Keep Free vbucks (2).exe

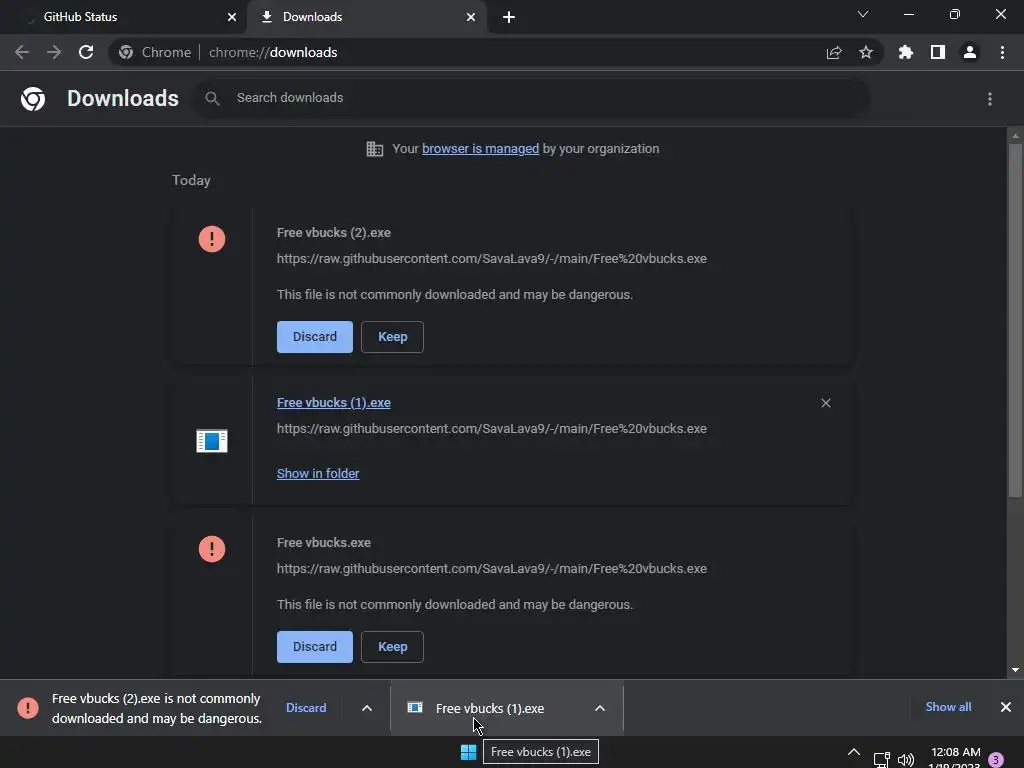392,337
